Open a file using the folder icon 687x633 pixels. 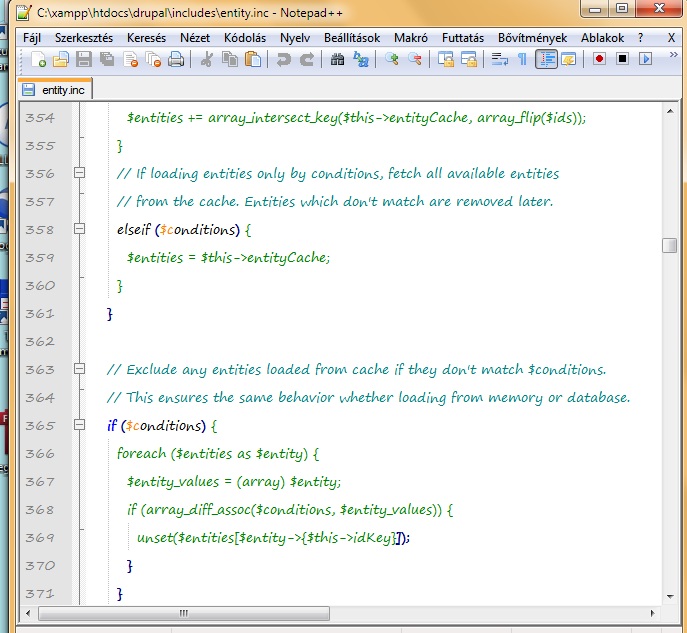tap(61, 59)
